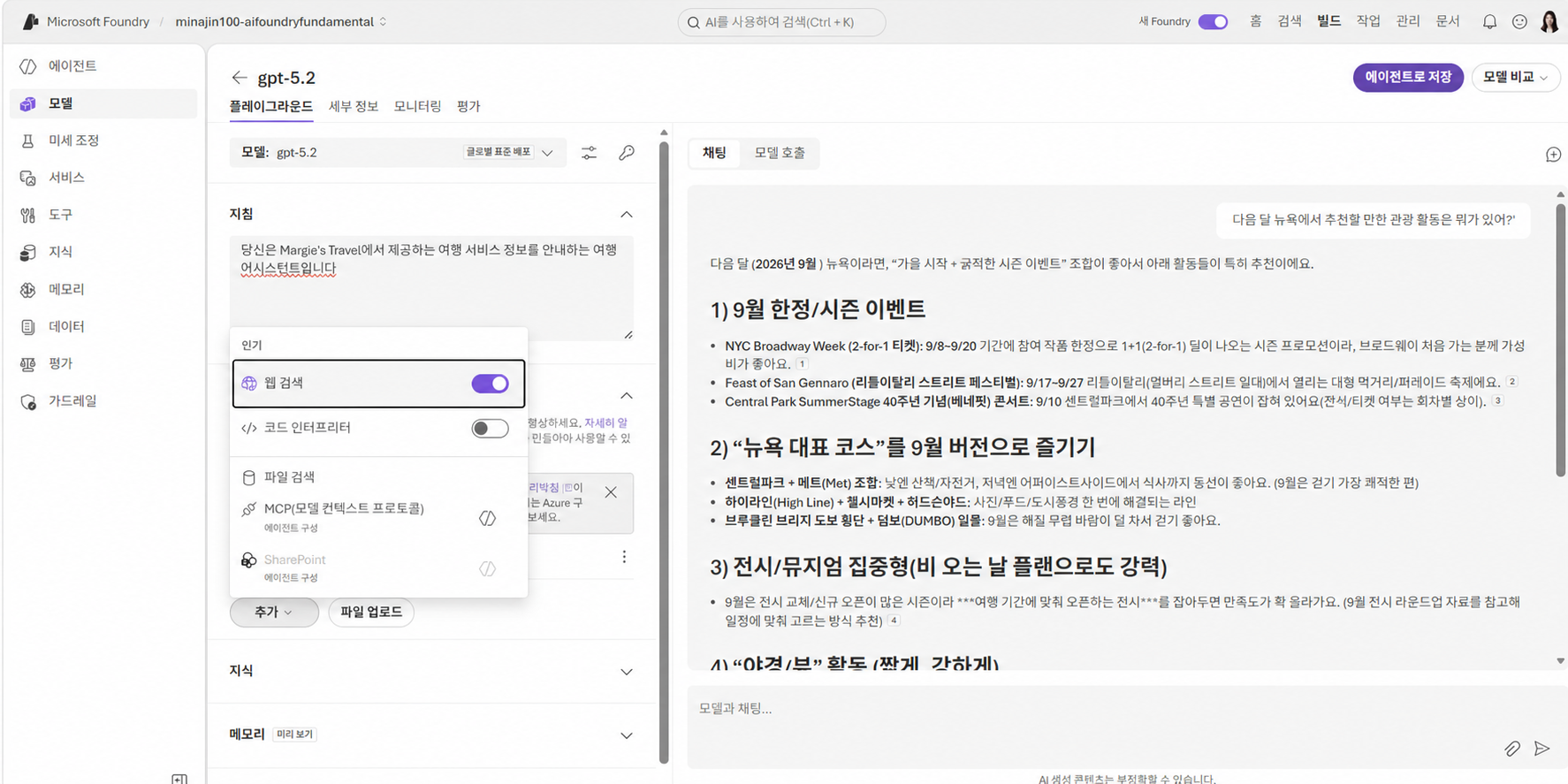Open 서비스 in the sidebar
Screen dimensions: 1568x784
click(103, 178)
